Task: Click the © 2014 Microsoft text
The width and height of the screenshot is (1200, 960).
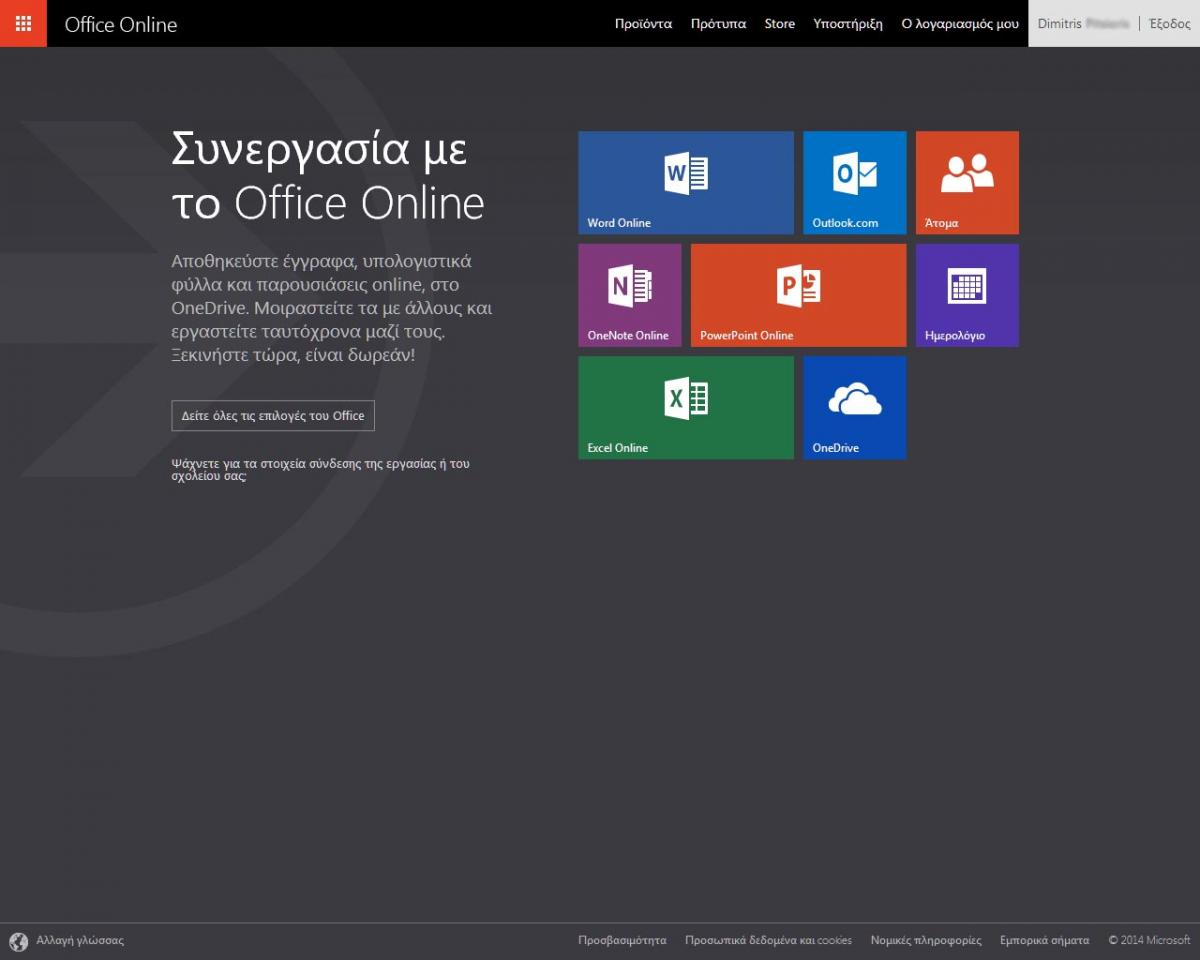Action: click(1149, 941)
